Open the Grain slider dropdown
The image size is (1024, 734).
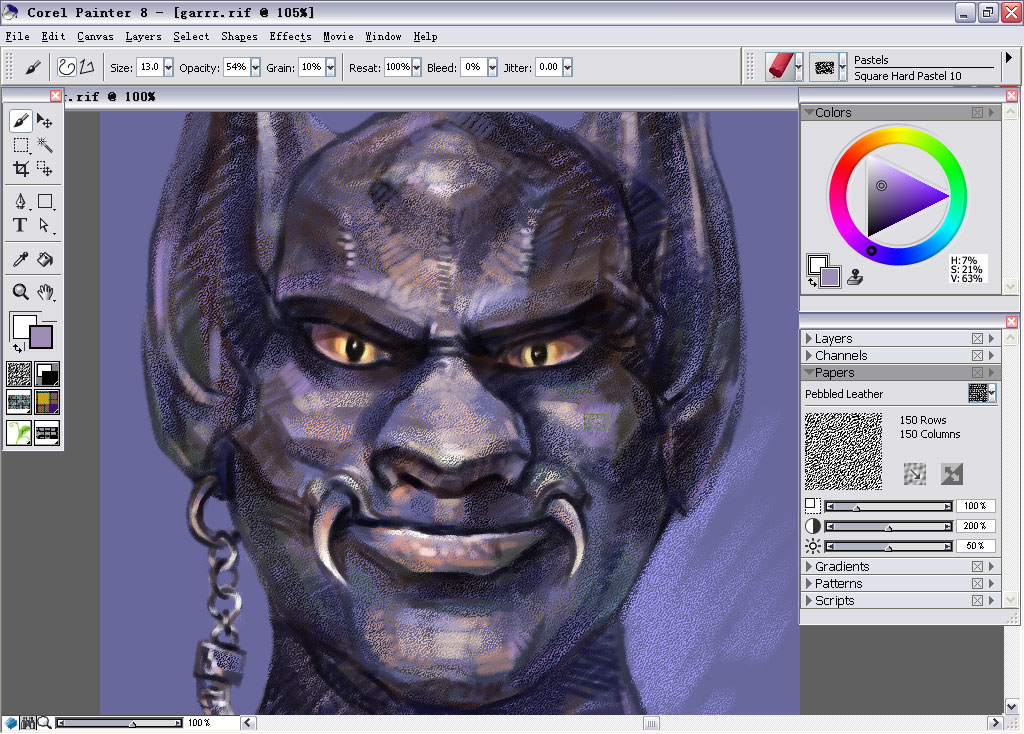(330, 67)
